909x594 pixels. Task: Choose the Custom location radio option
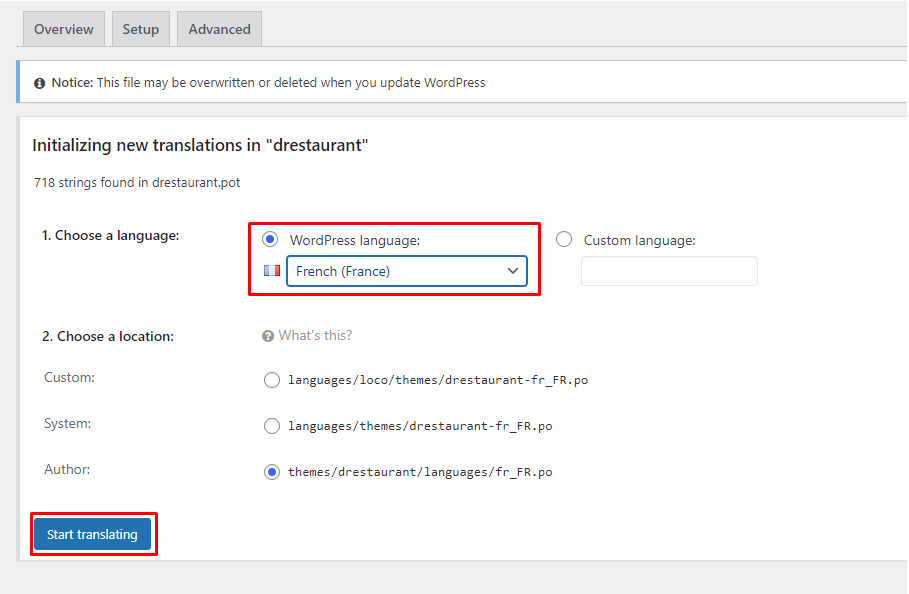click(x=272, y=380)
